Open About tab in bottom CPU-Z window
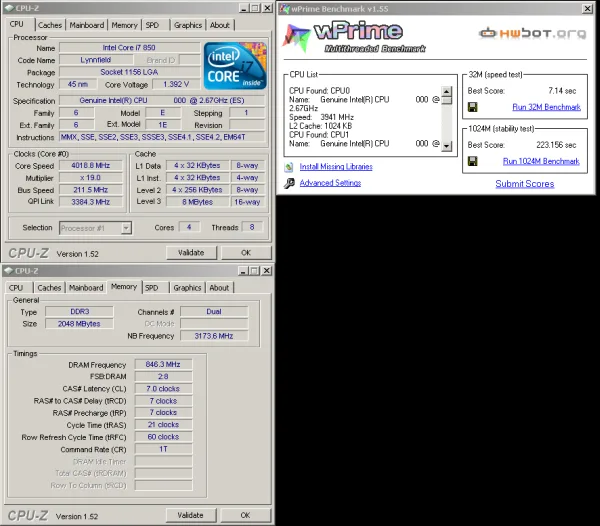 pyautogui.click(x=219, y=288)
